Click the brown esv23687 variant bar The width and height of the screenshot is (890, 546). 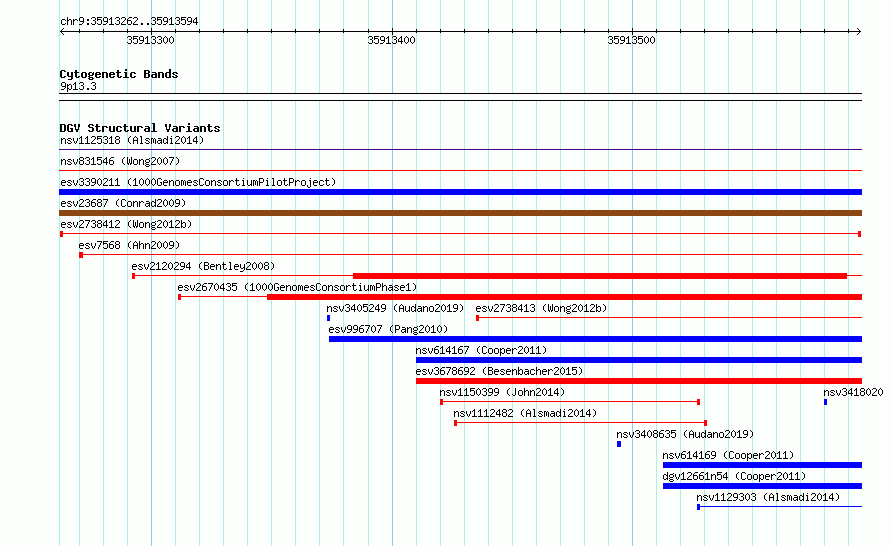pyautogui.click(x=460, y=213)
